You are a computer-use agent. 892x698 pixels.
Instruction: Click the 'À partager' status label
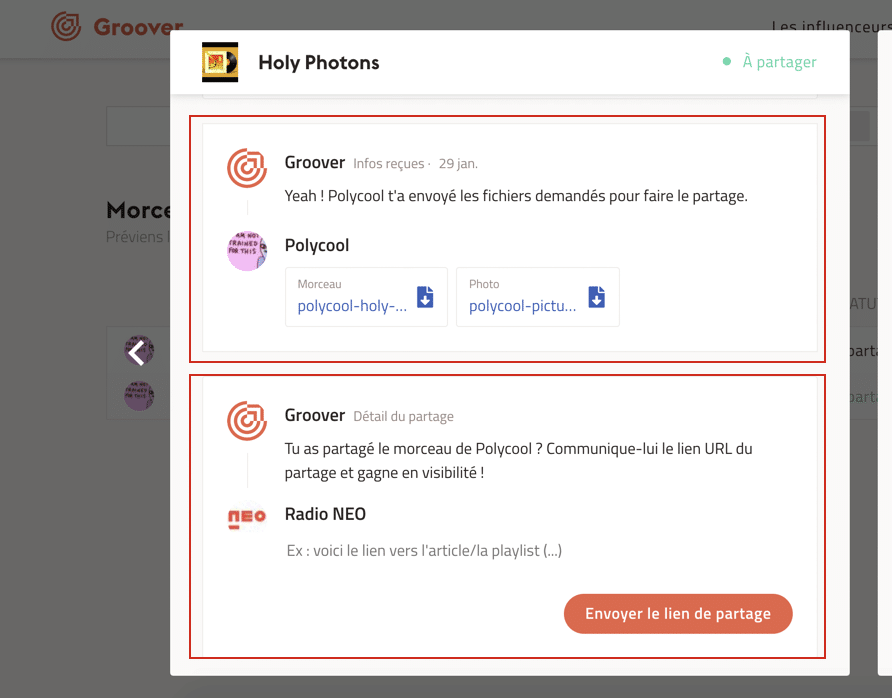779,61
